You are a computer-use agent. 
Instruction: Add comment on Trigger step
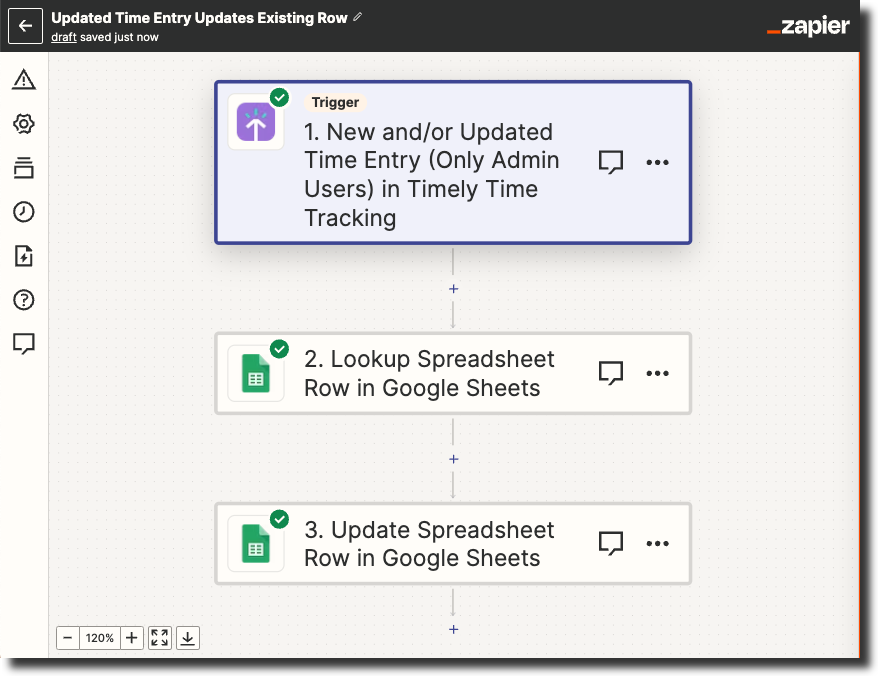(610, 162)
